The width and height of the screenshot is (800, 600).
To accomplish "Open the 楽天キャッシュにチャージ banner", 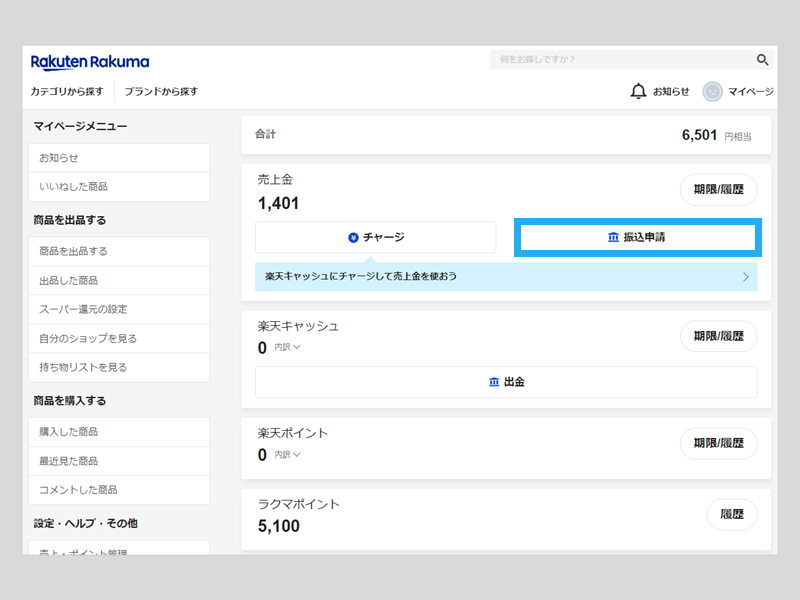I will 506,277.
